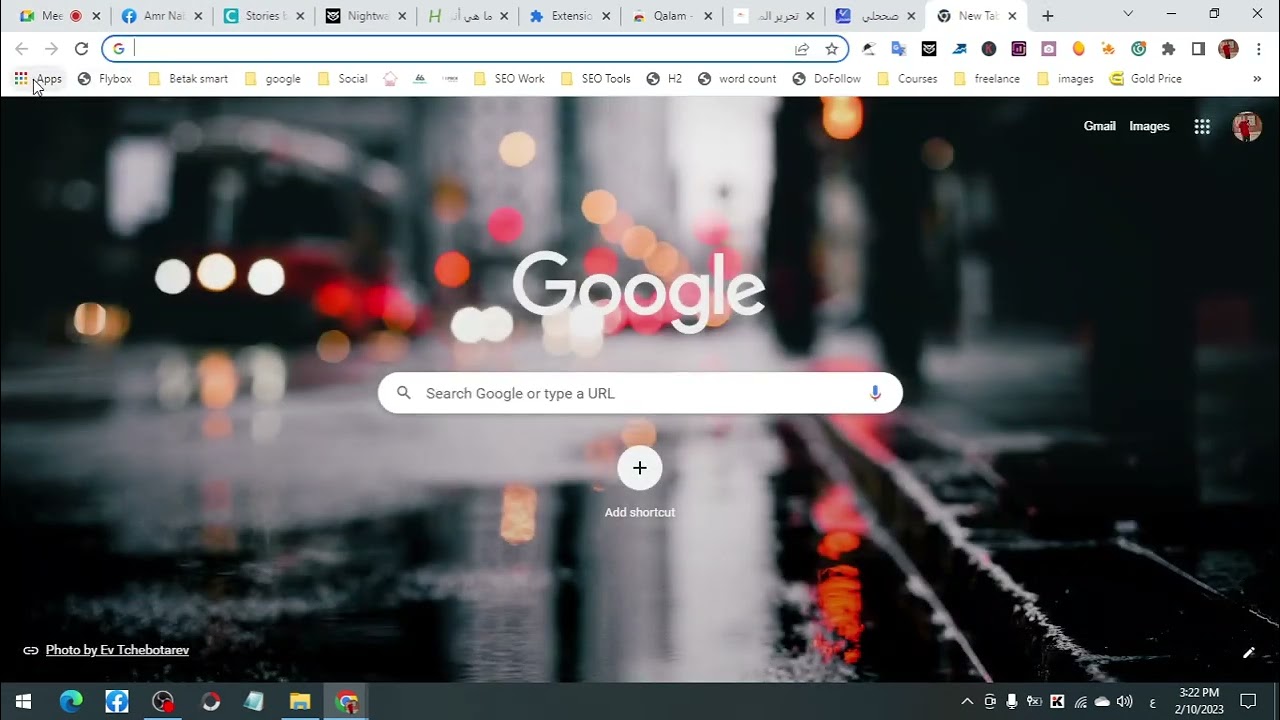Click the orange egg extension icon
The height and width of the screenshot is (720, 1280).
tap(1079, 49)
